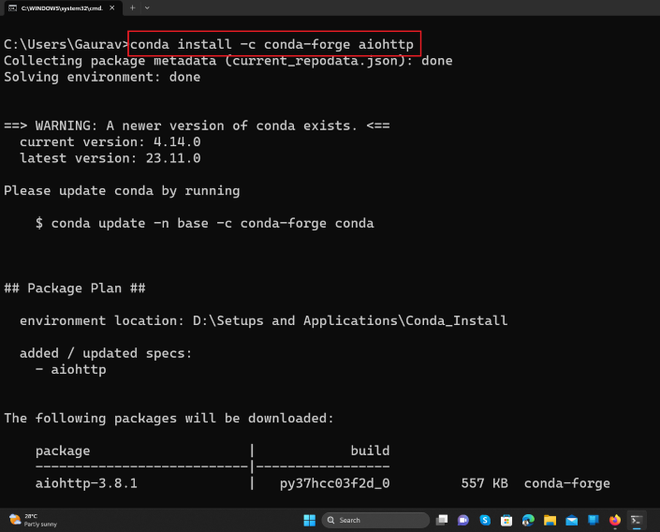Screen dimensions: 660x532
Task: Open Task View from taskbar
Action: (x=442, y=520)
